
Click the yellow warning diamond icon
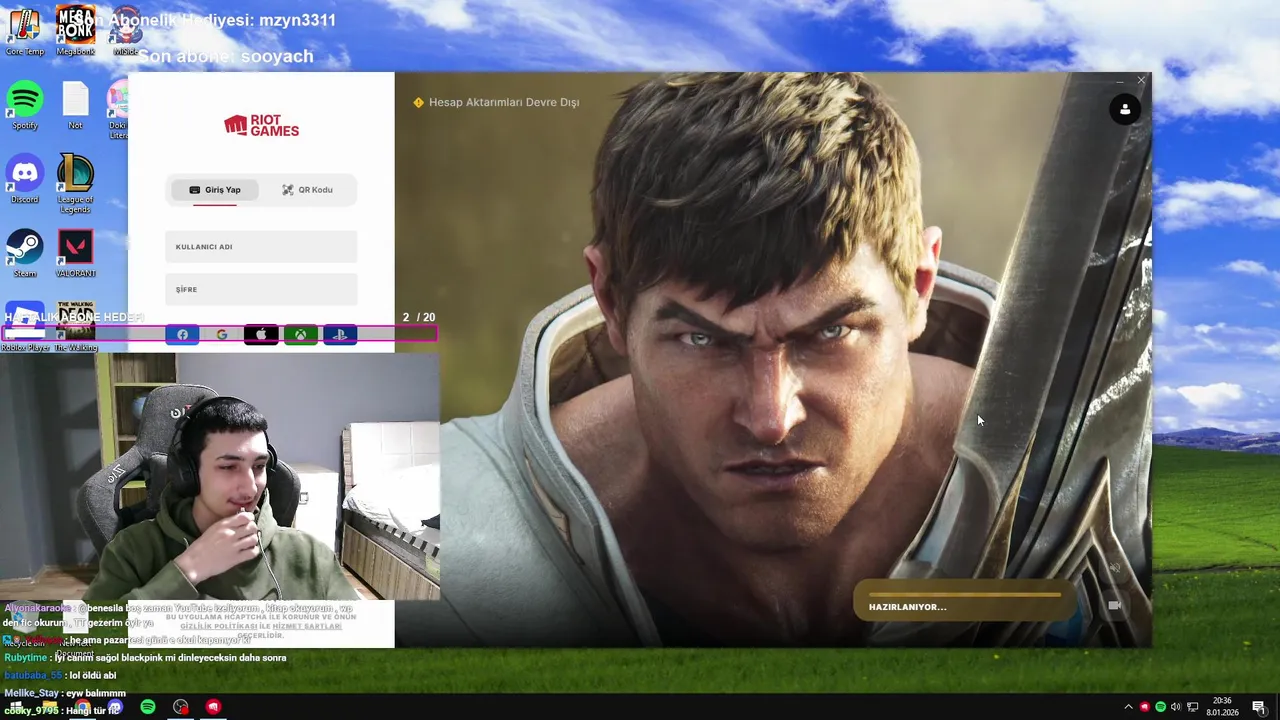418,102
